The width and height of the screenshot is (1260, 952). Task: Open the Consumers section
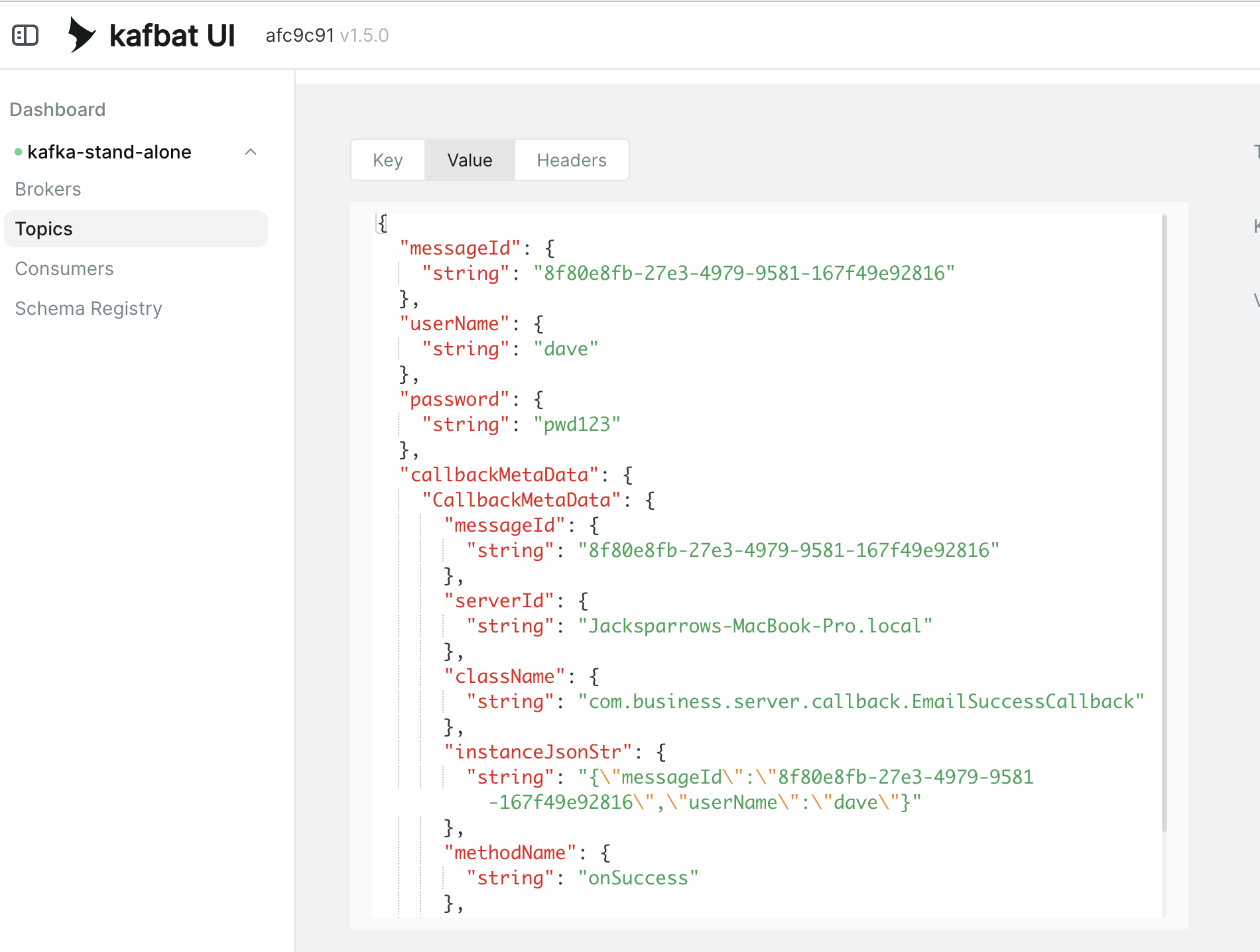[x=64, y=268]
